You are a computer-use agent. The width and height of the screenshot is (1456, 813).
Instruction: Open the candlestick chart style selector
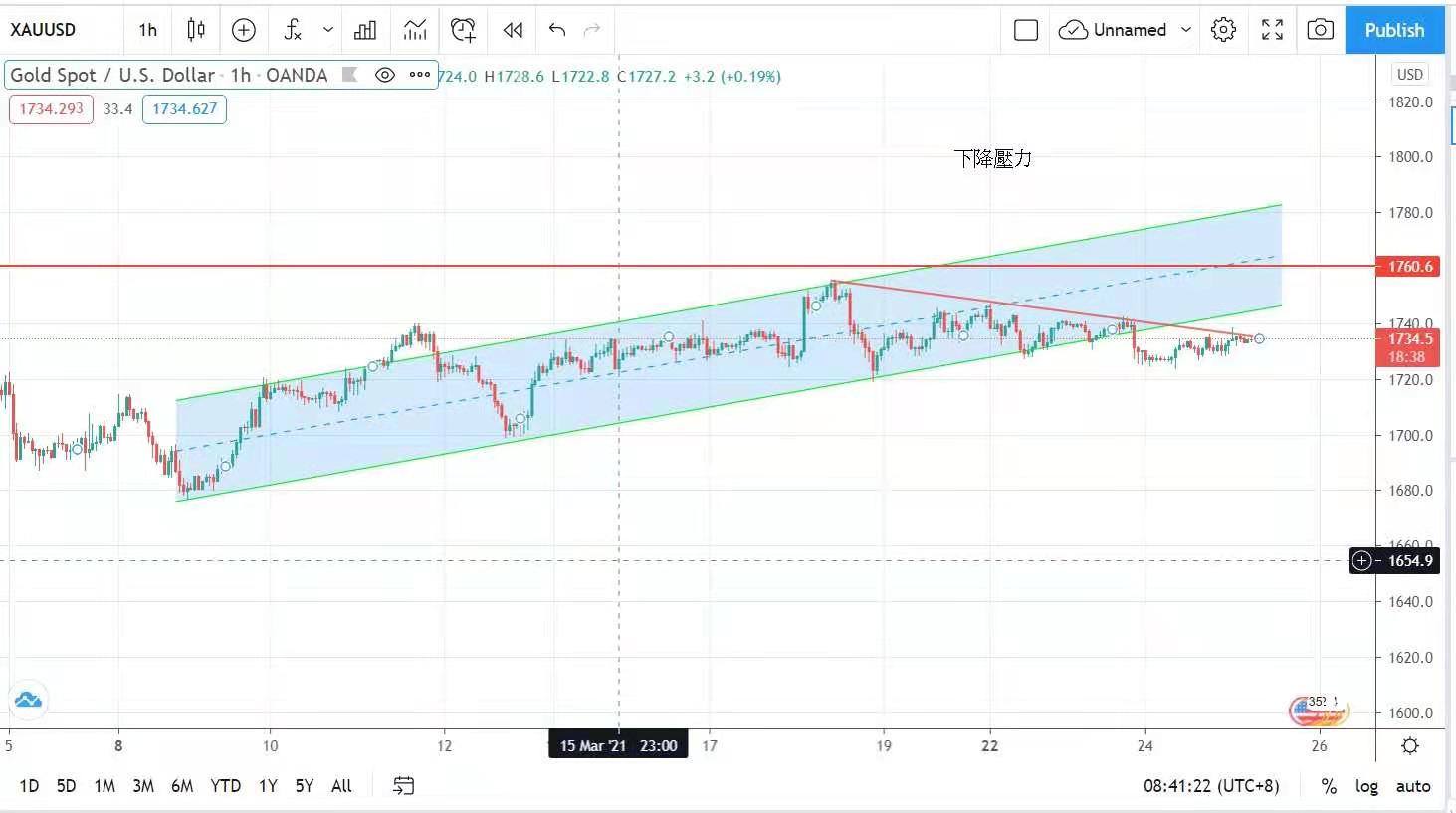click(x=196, y=30)
